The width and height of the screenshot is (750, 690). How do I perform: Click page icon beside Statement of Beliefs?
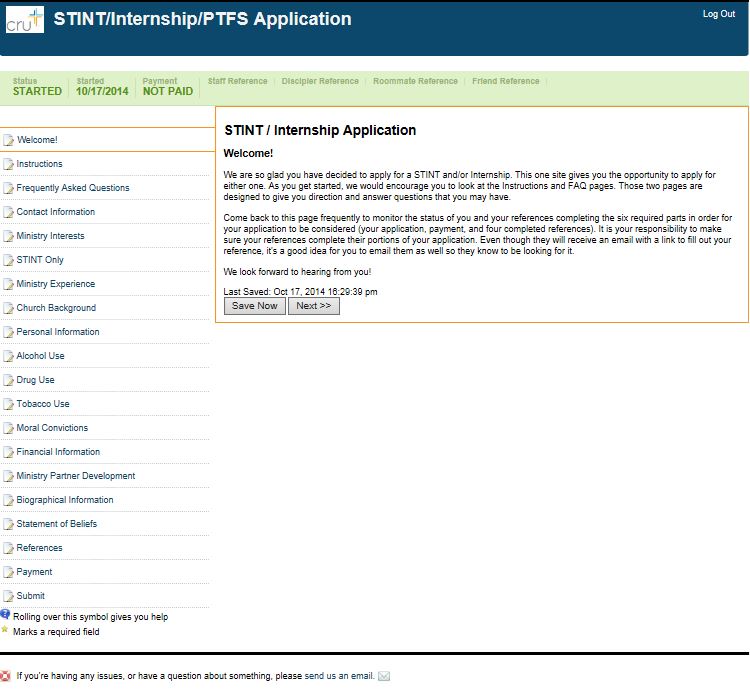coord(8,524)
